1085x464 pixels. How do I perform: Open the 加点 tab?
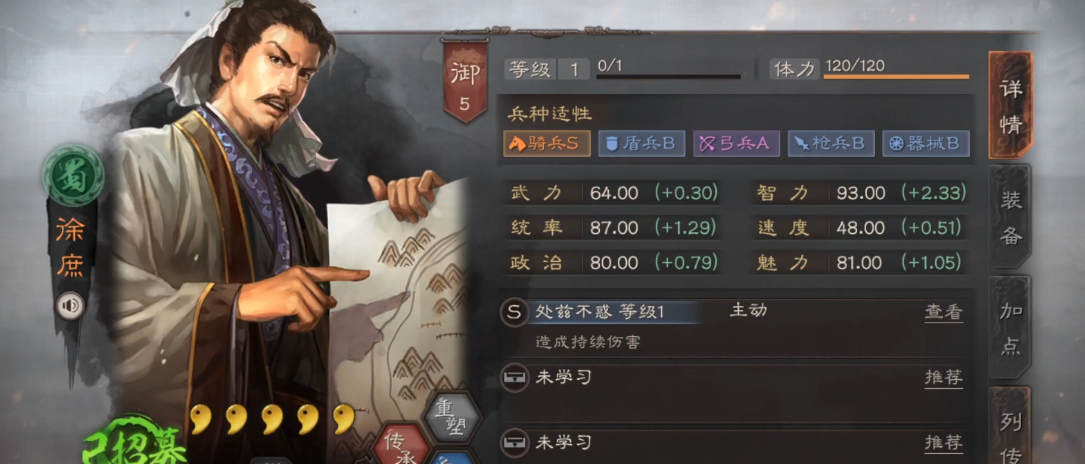pos(1011,327)
